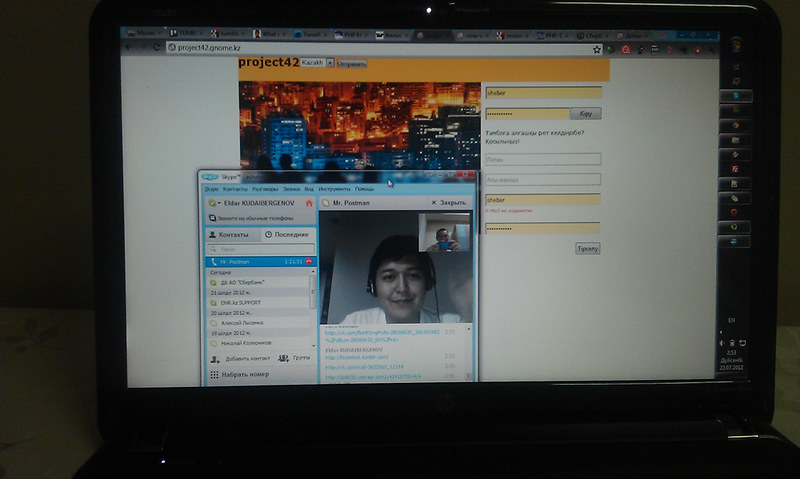800x479 pixels.
Task: Click the city night banner image
Action: [360, 125]
